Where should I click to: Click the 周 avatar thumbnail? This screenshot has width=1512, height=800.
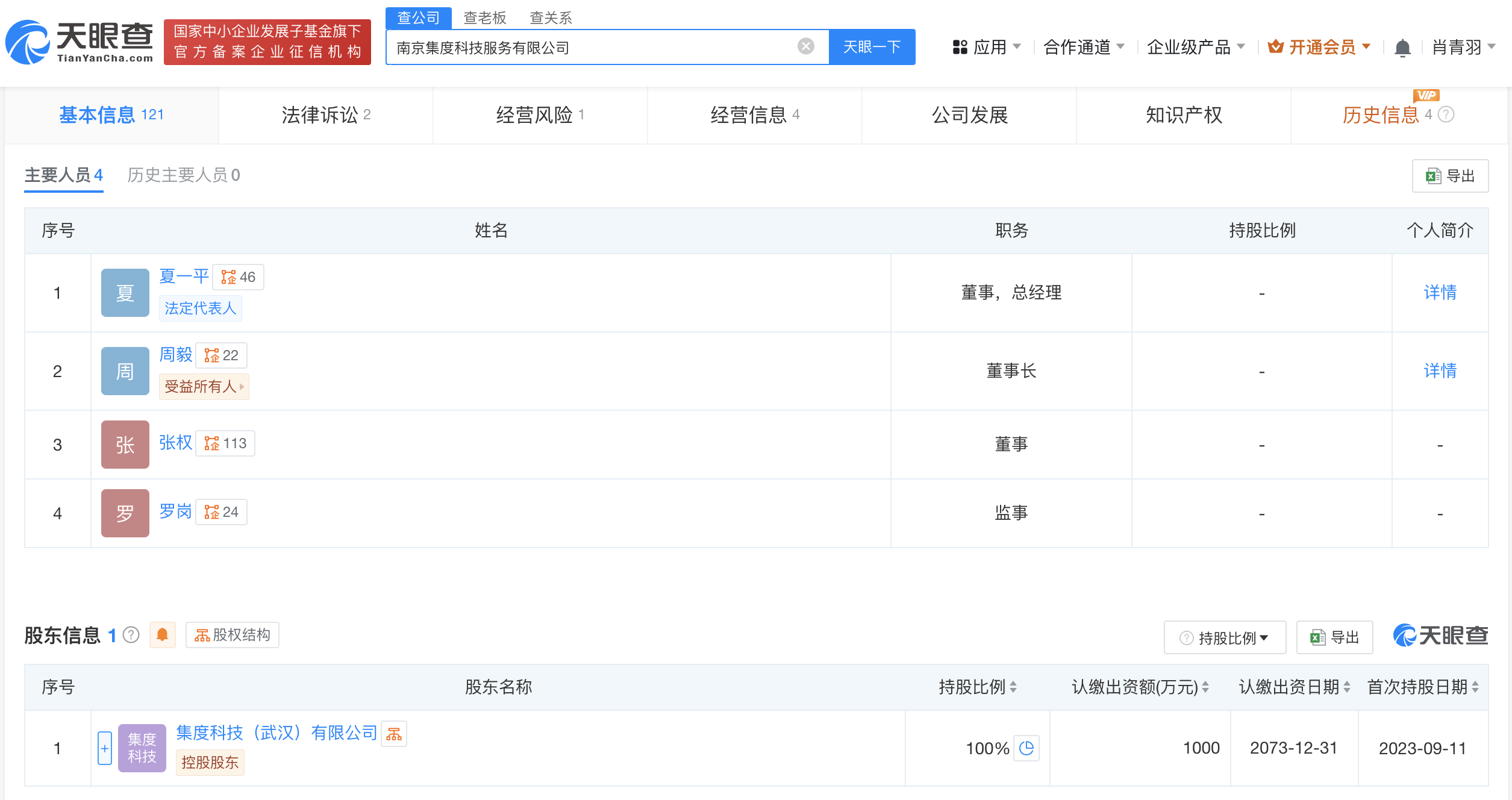coord(125,371)
